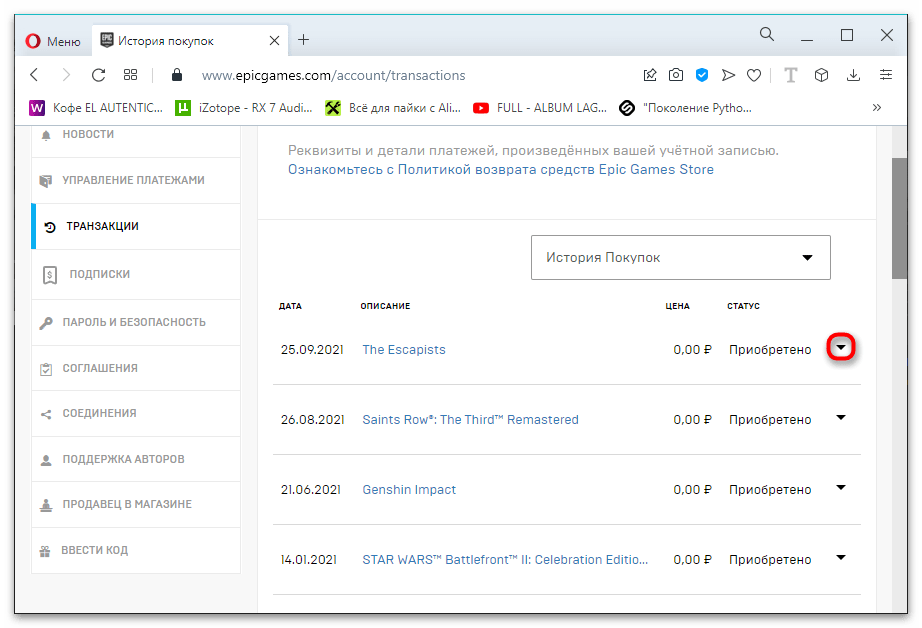Image resolution: width=922 pixels, height=628 pixels.
Task: Click the camera snapshot icon in address bar
Action: pyautogui.click(x=676, y=75)
